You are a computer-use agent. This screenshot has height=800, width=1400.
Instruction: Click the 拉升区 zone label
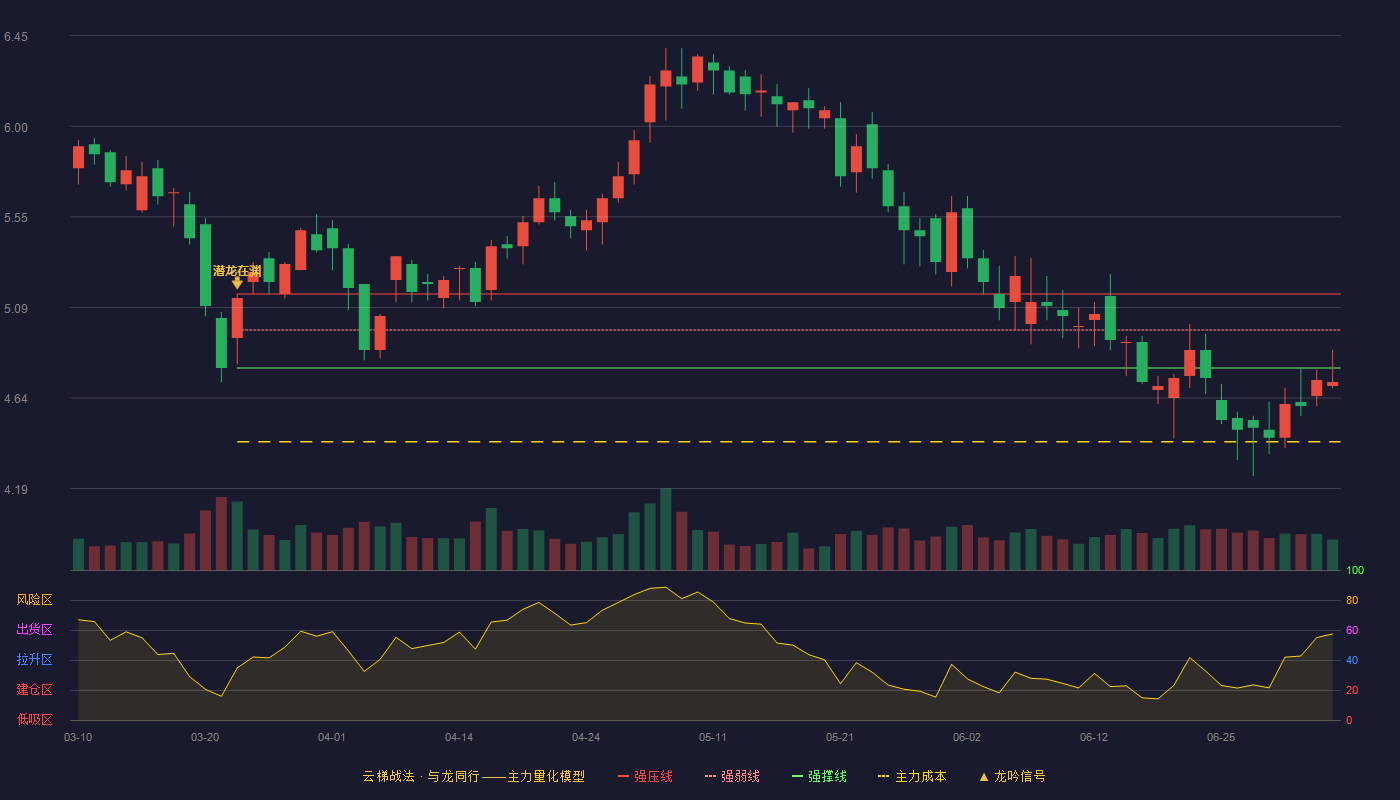pyautogui.click(x=35, y=660)
